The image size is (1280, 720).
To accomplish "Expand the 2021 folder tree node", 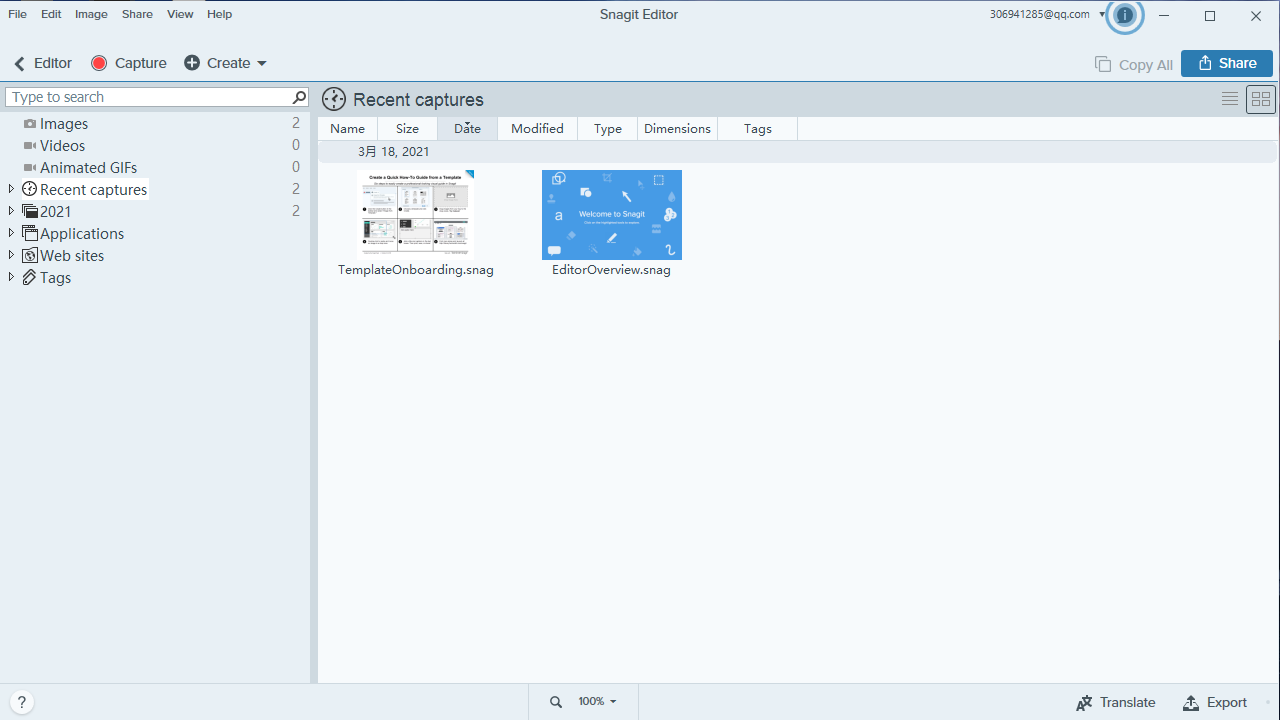I will (x=11, y=211).
